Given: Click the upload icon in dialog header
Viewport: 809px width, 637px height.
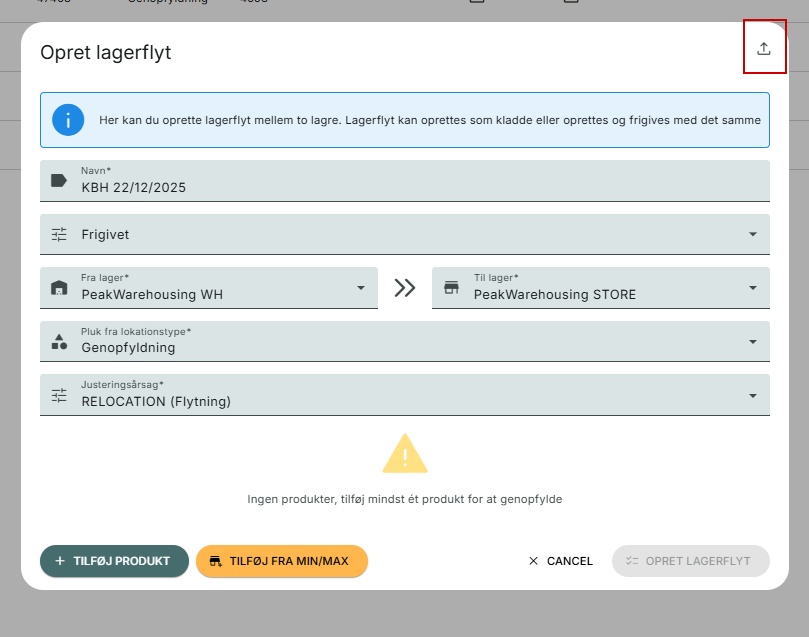Looking at the screenshot, I should (764, 48).
